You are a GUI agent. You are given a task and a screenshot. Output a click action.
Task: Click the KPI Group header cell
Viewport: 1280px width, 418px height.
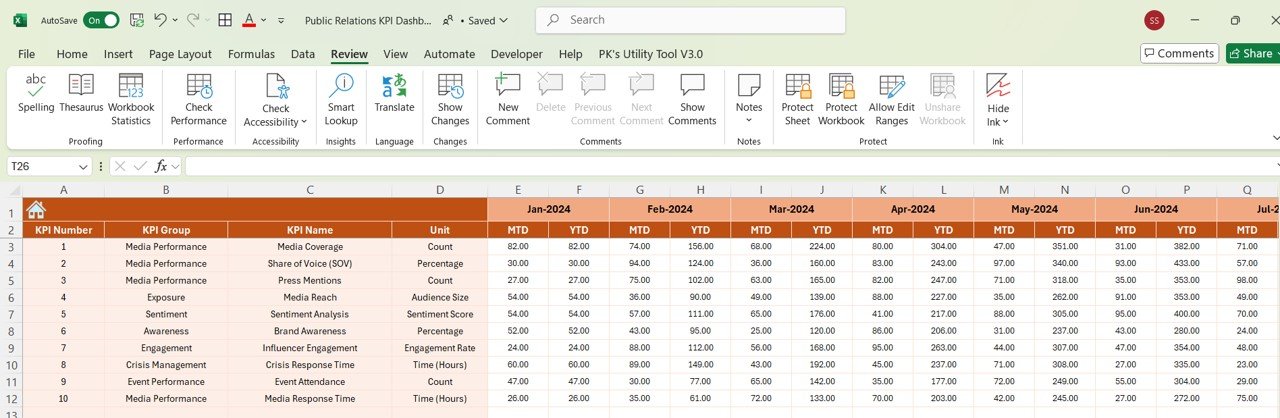tap(166, 230)
